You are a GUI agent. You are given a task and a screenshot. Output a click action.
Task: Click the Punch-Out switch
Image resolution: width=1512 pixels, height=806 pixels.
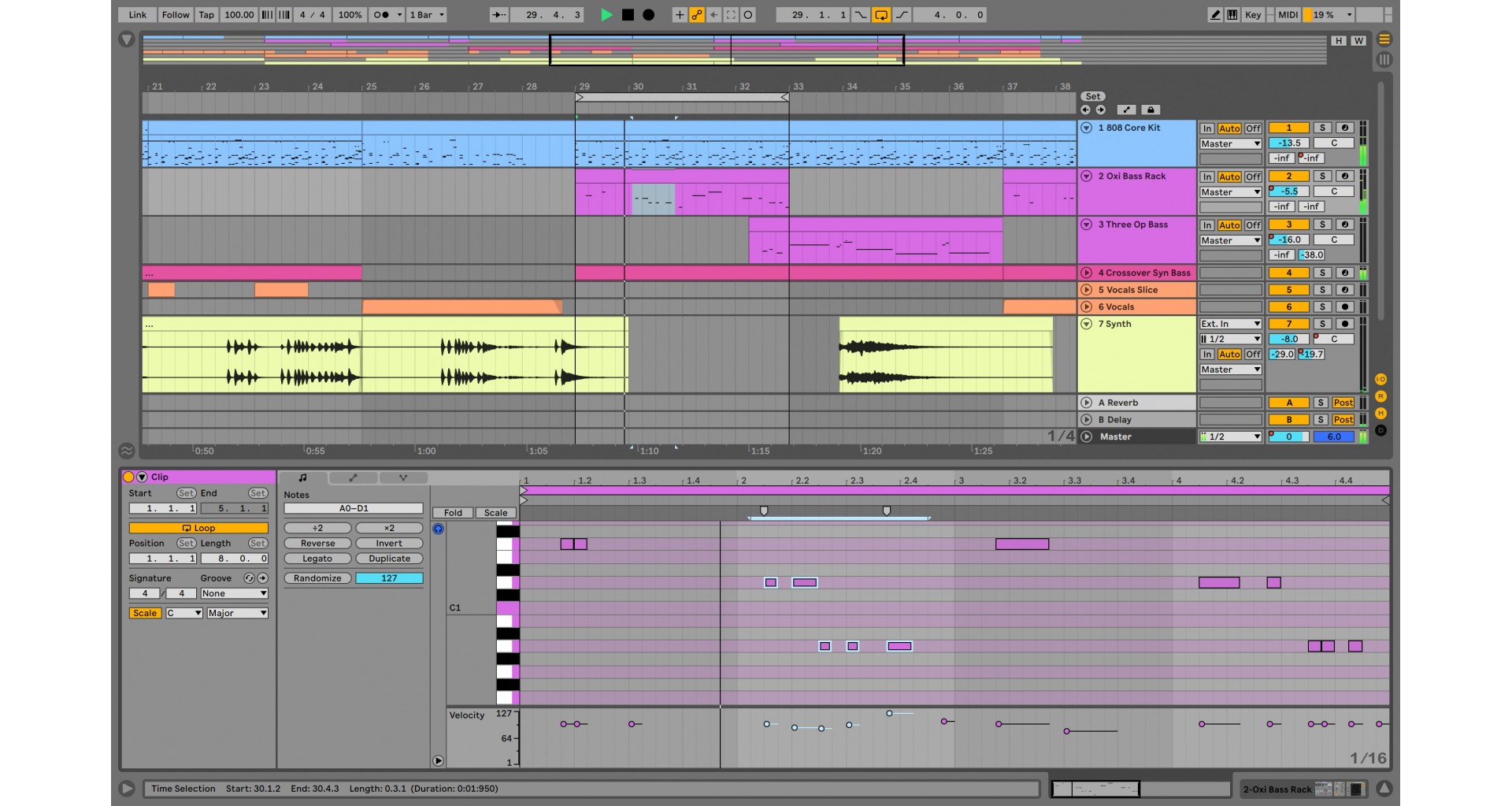902,15
